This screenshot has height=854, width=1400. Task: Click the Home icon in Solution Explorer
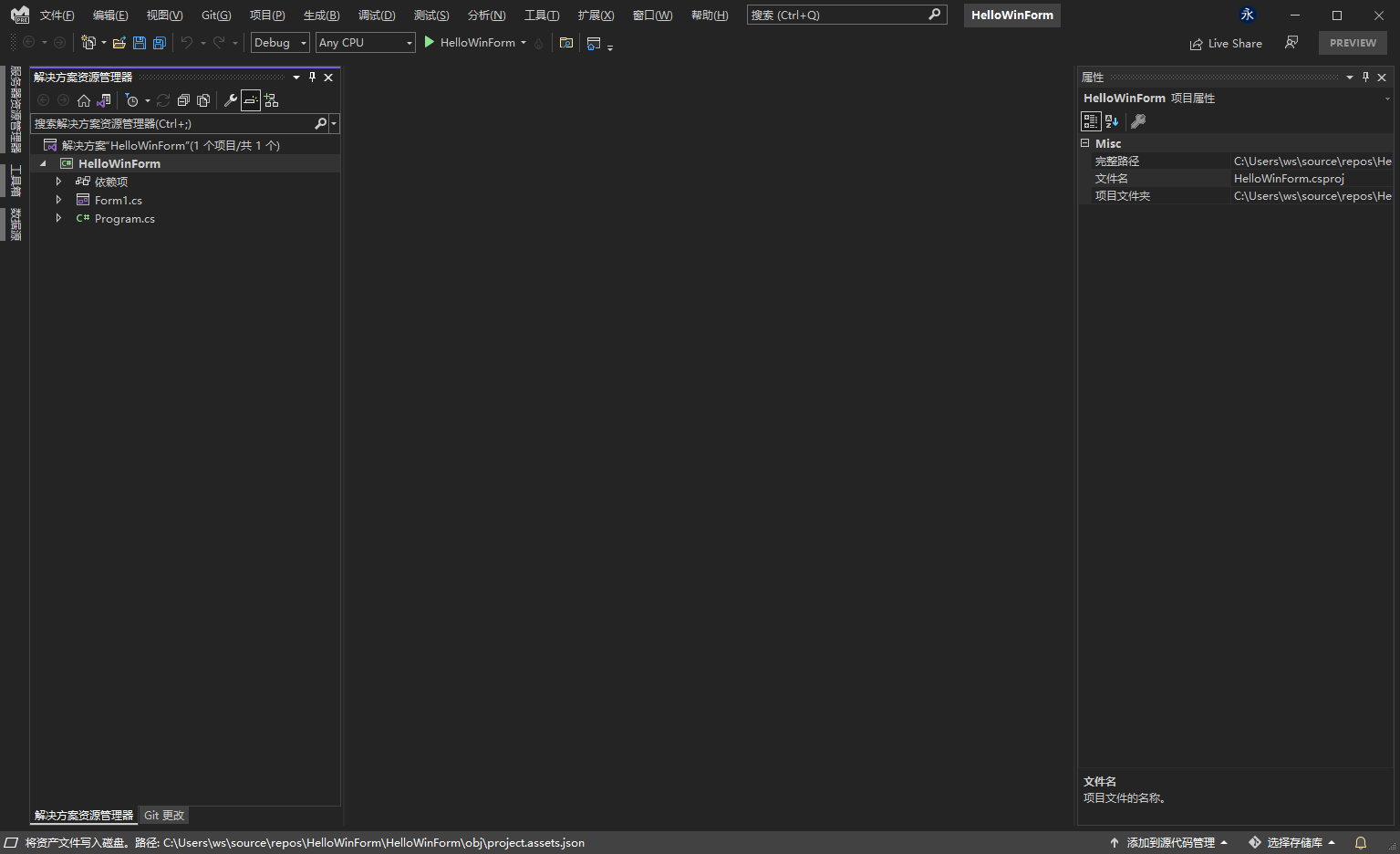click(84, 100)
